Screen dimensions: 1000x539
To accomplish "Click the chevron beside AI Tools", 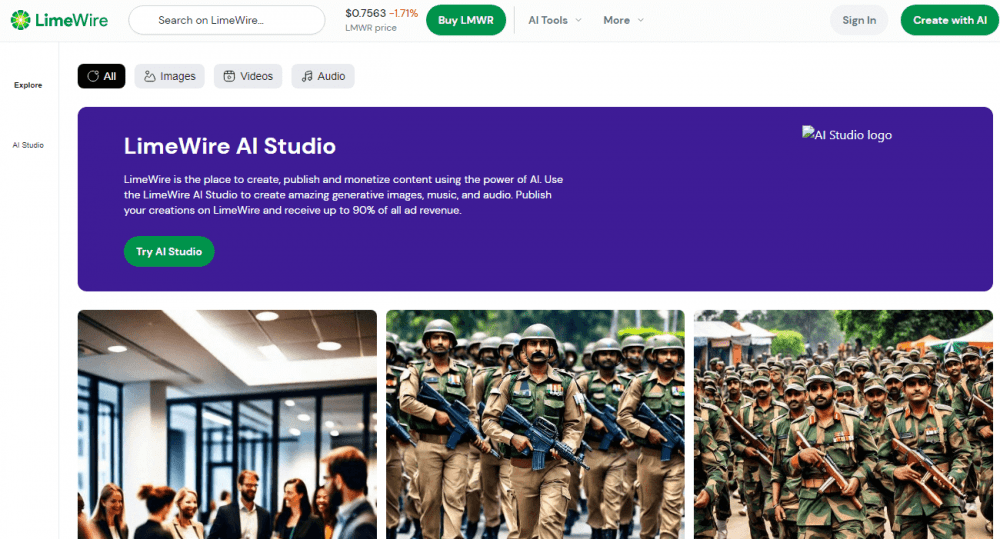I will click(x=578, y=20).
